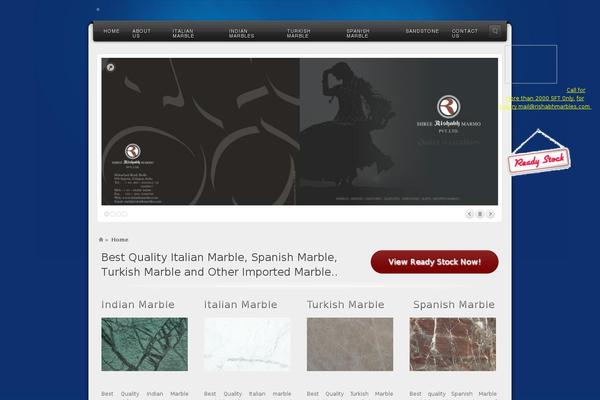Open the green Indian Marble thumbnail
The height and width of the screenshot is (400, 600).
tap(145, 344)
